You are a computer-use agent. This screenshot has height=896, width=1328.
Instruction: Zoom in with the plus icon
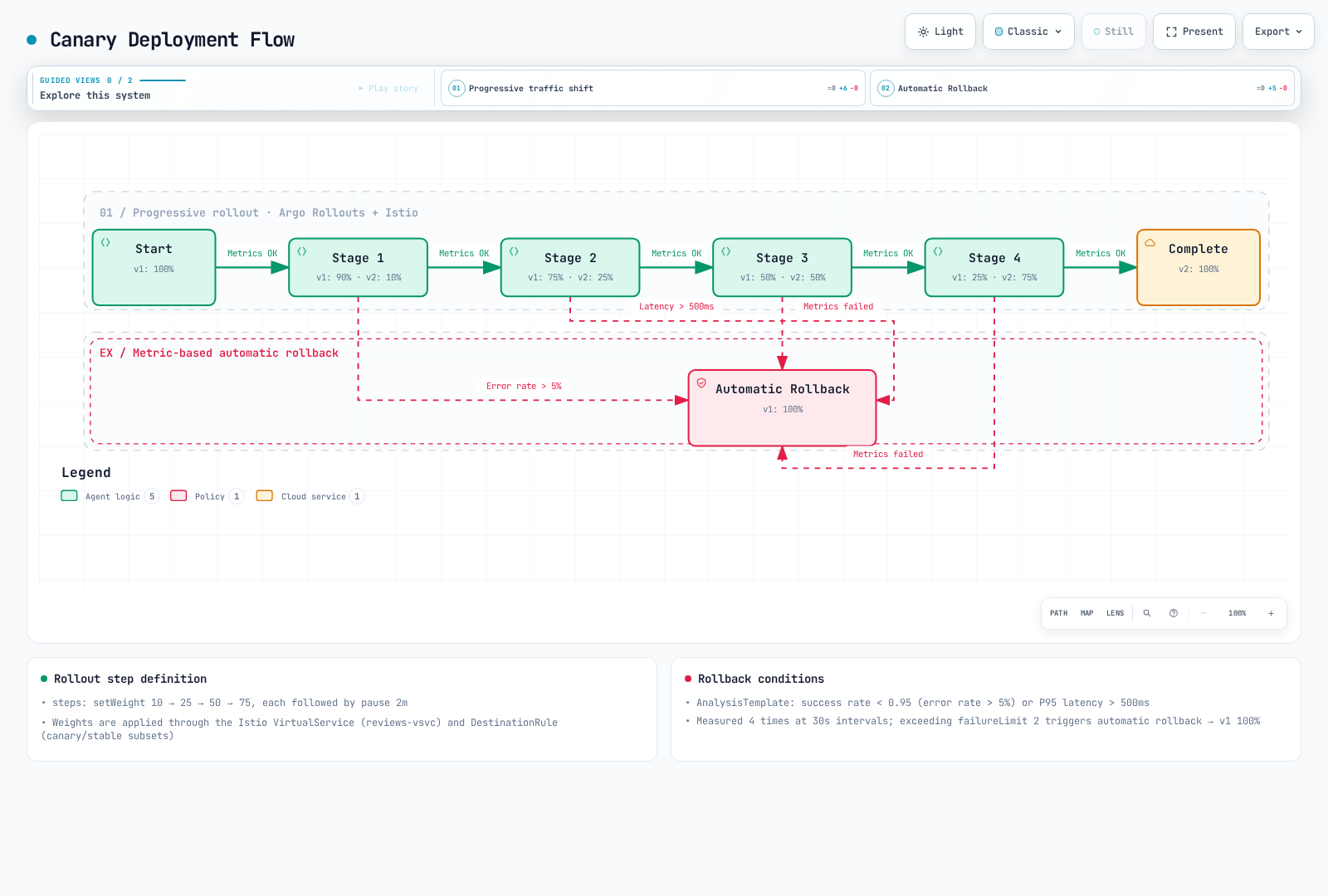[1271, 613]
